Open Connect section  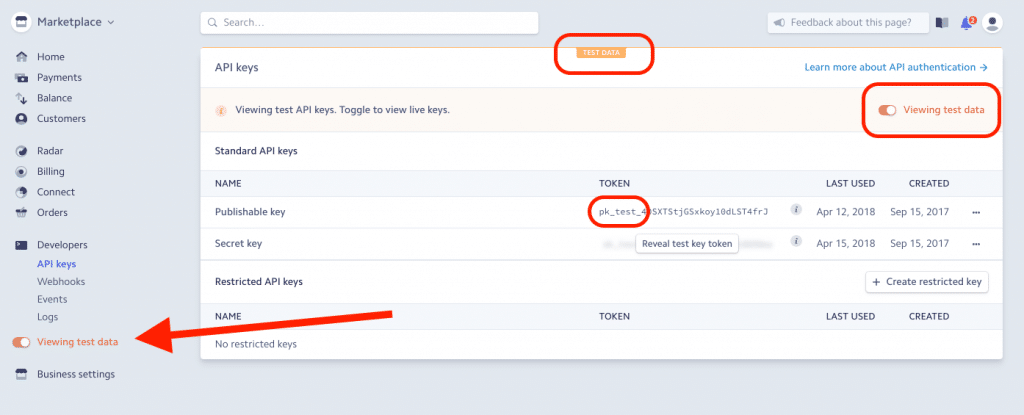56,192
